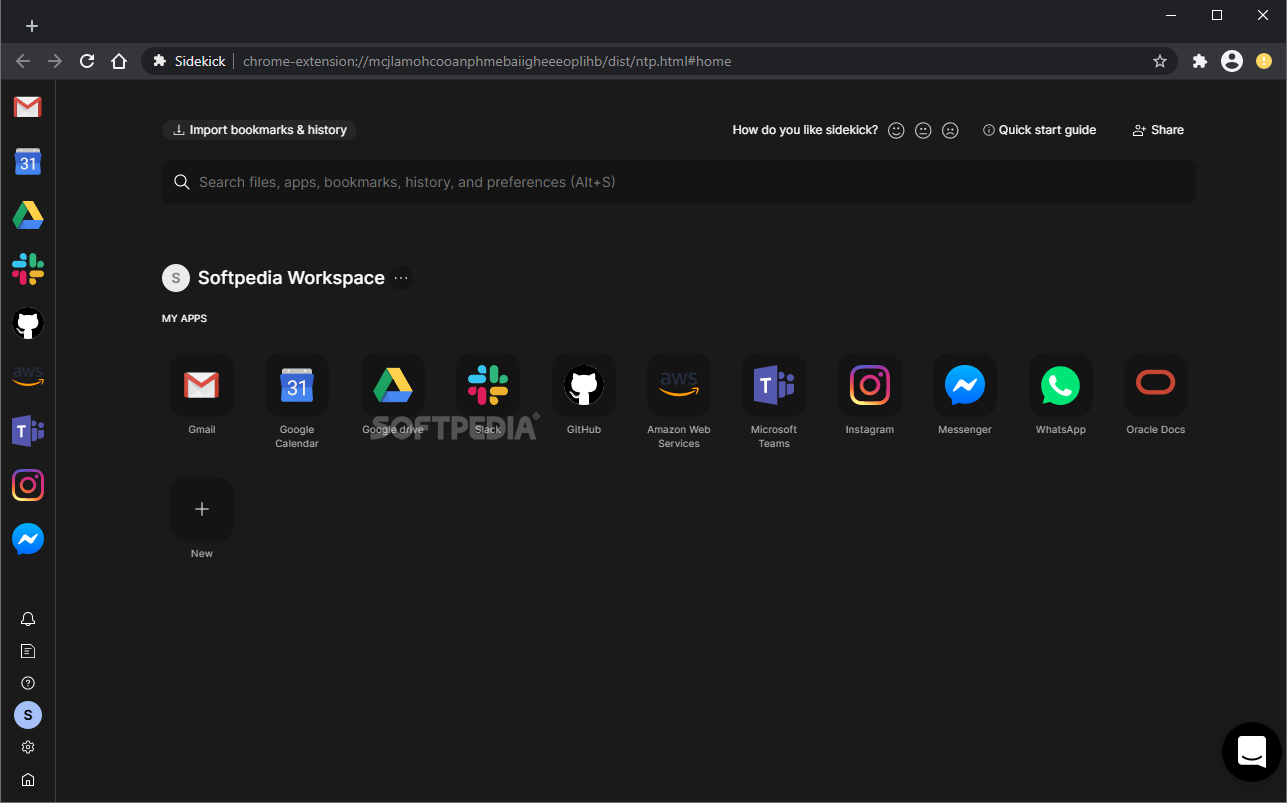Go forward in browser navigation

pyautogui.click(x=55, y=61)
